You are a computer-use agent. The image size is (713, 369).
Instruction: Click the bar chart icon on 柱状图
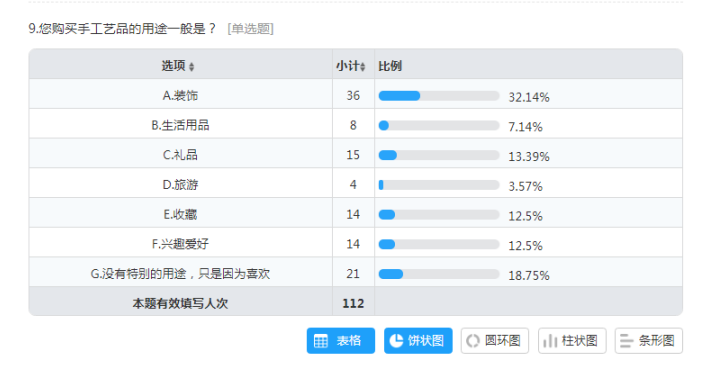(x=550, y=341)
